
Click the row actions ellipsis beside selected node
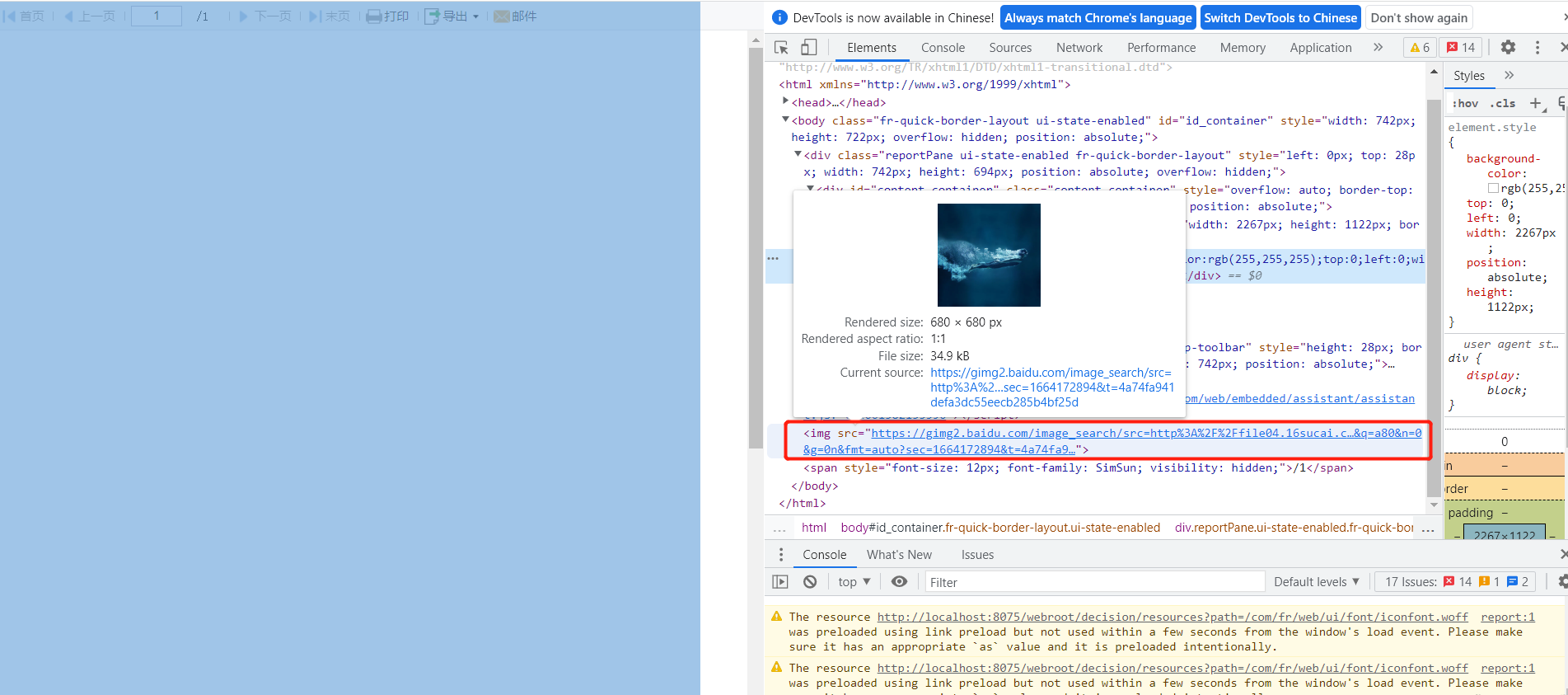(773, 258)
